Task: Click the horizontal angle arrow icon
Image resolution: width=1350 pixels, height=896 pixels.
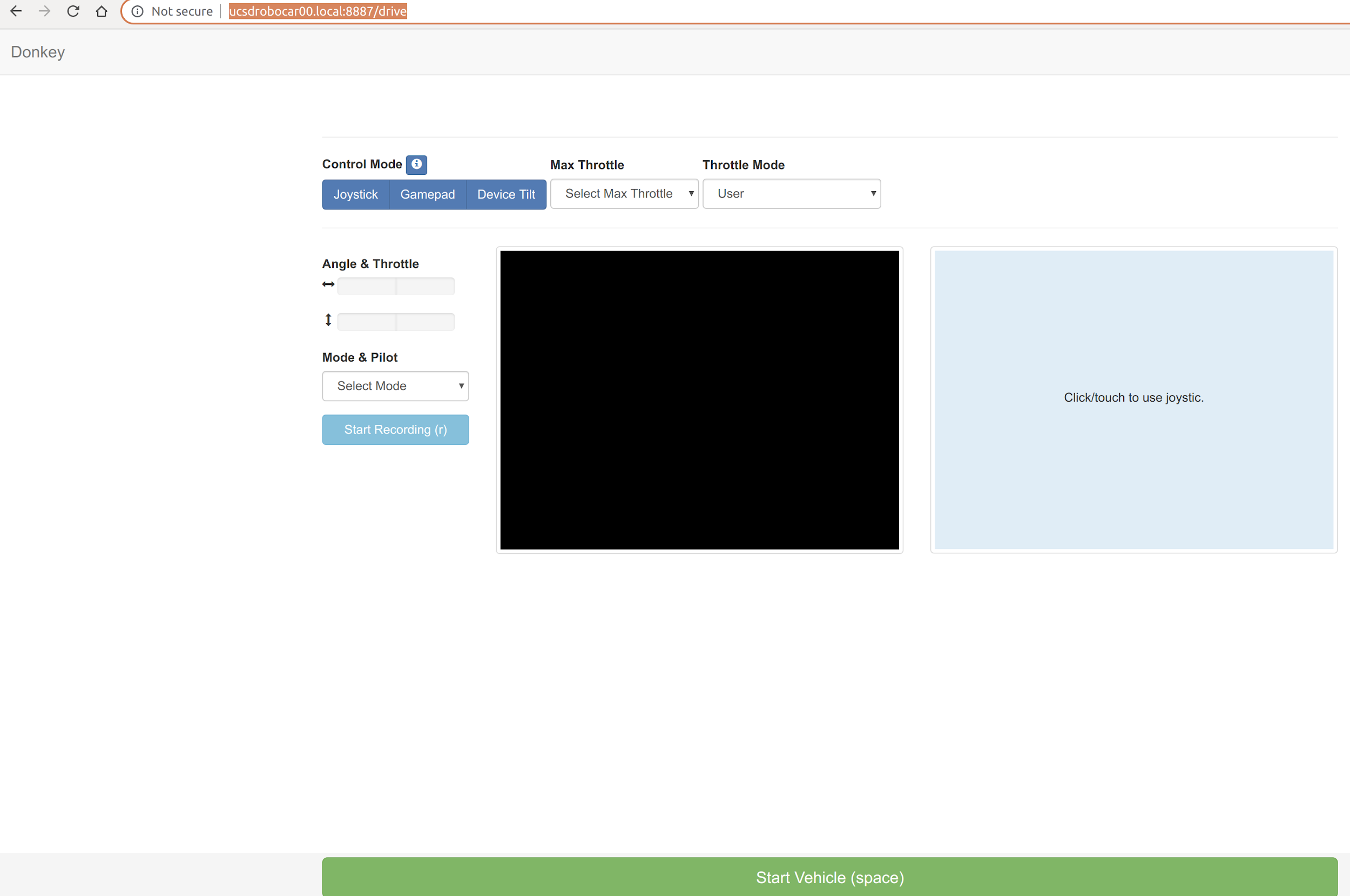Action: point(328,284)
